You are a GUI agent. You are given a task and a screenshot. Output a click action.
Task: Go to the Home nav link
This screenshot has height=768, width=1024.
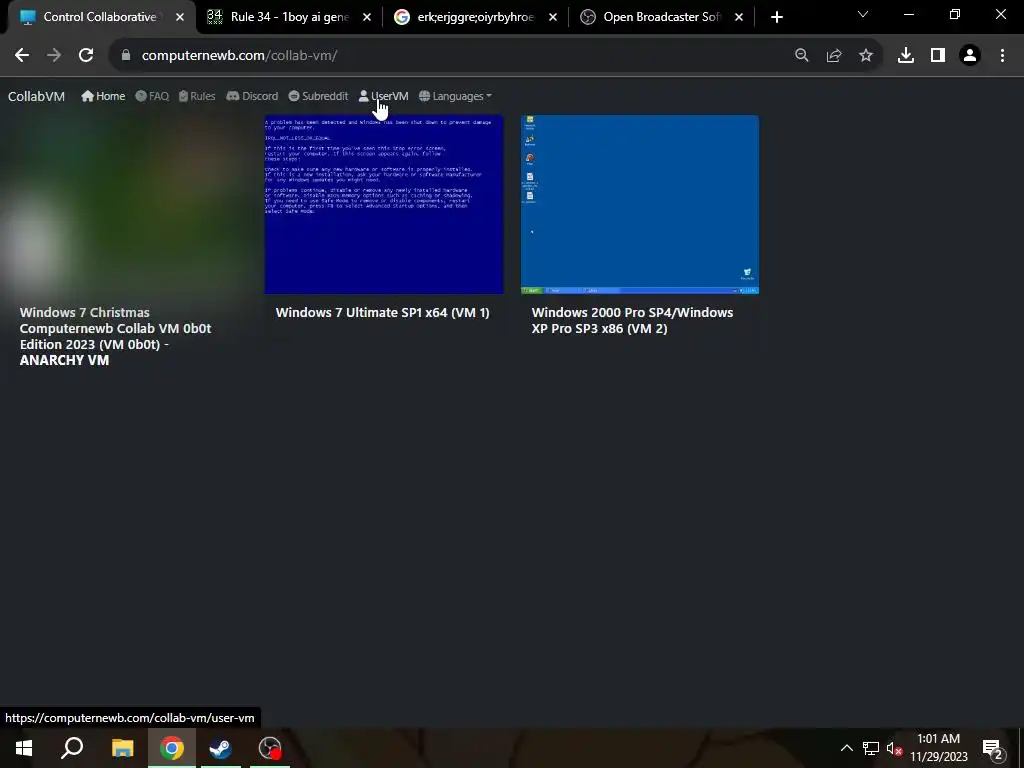coord(103,96)
